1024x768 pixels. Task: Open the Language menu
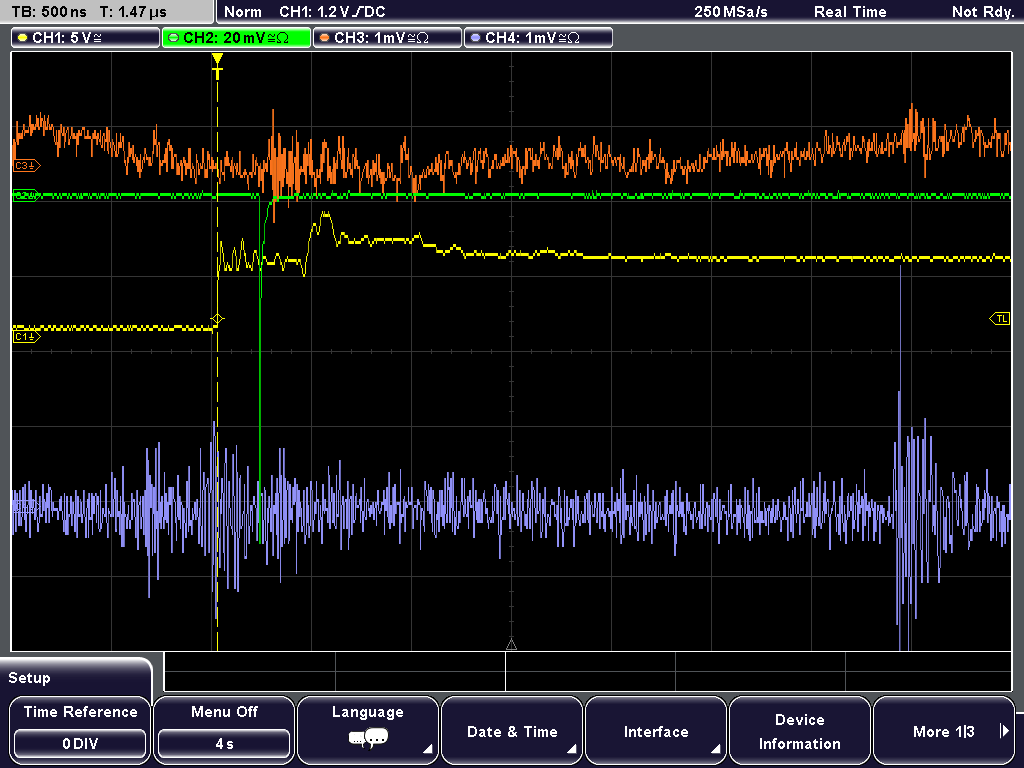368,730
